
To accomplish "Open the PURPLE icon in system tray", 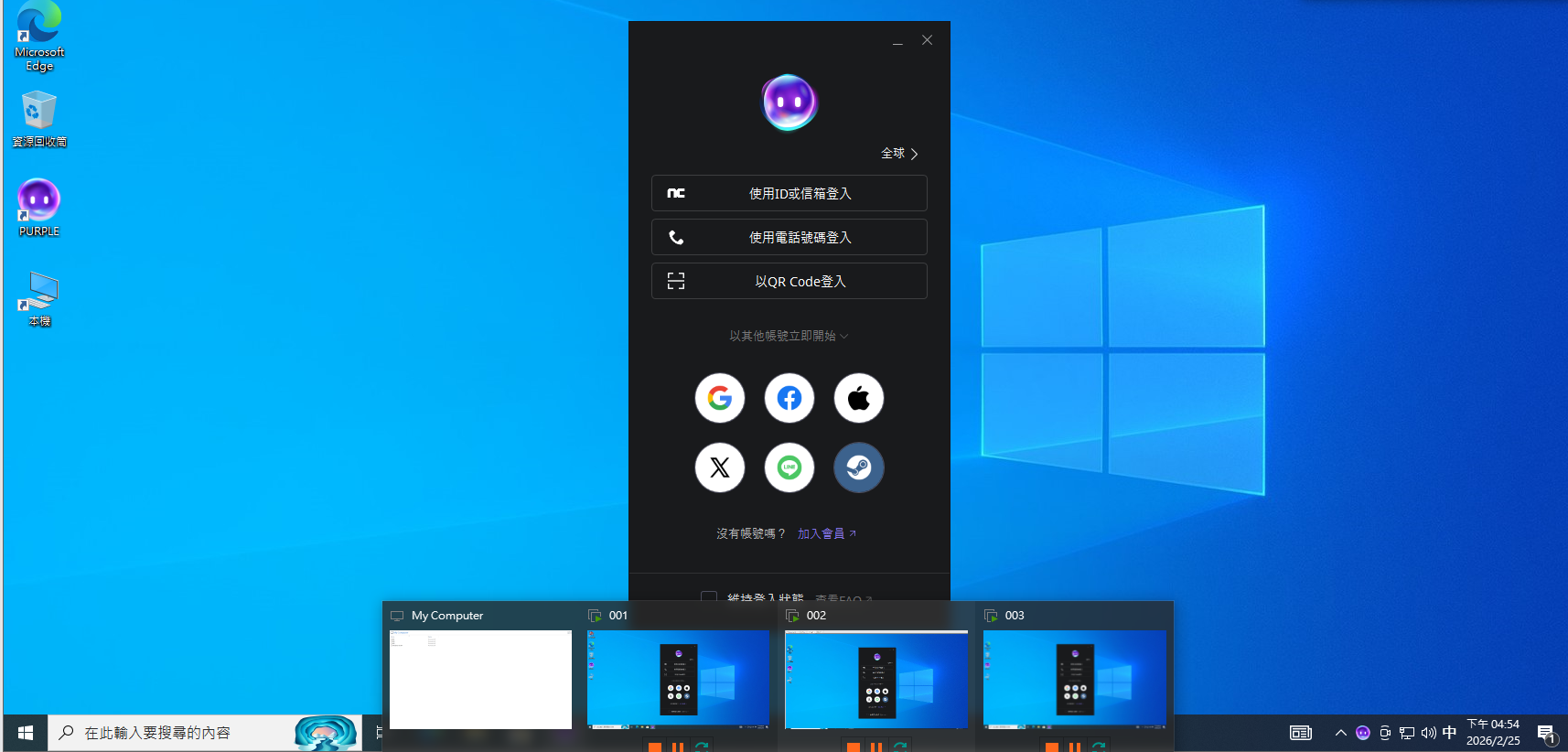I will click(1363, 733).
